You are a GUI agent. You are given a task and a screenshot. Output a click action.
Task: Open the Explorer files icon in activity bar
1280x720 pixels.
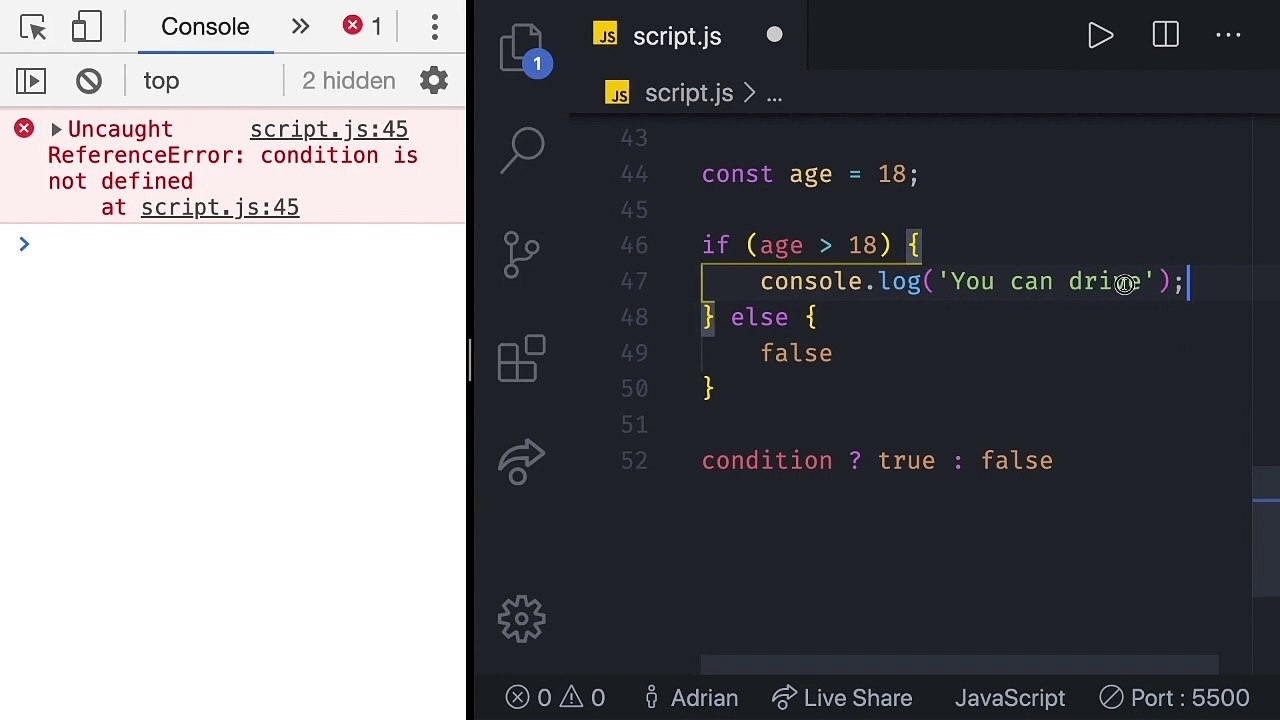pyautogui.click(x=522, y=48)
